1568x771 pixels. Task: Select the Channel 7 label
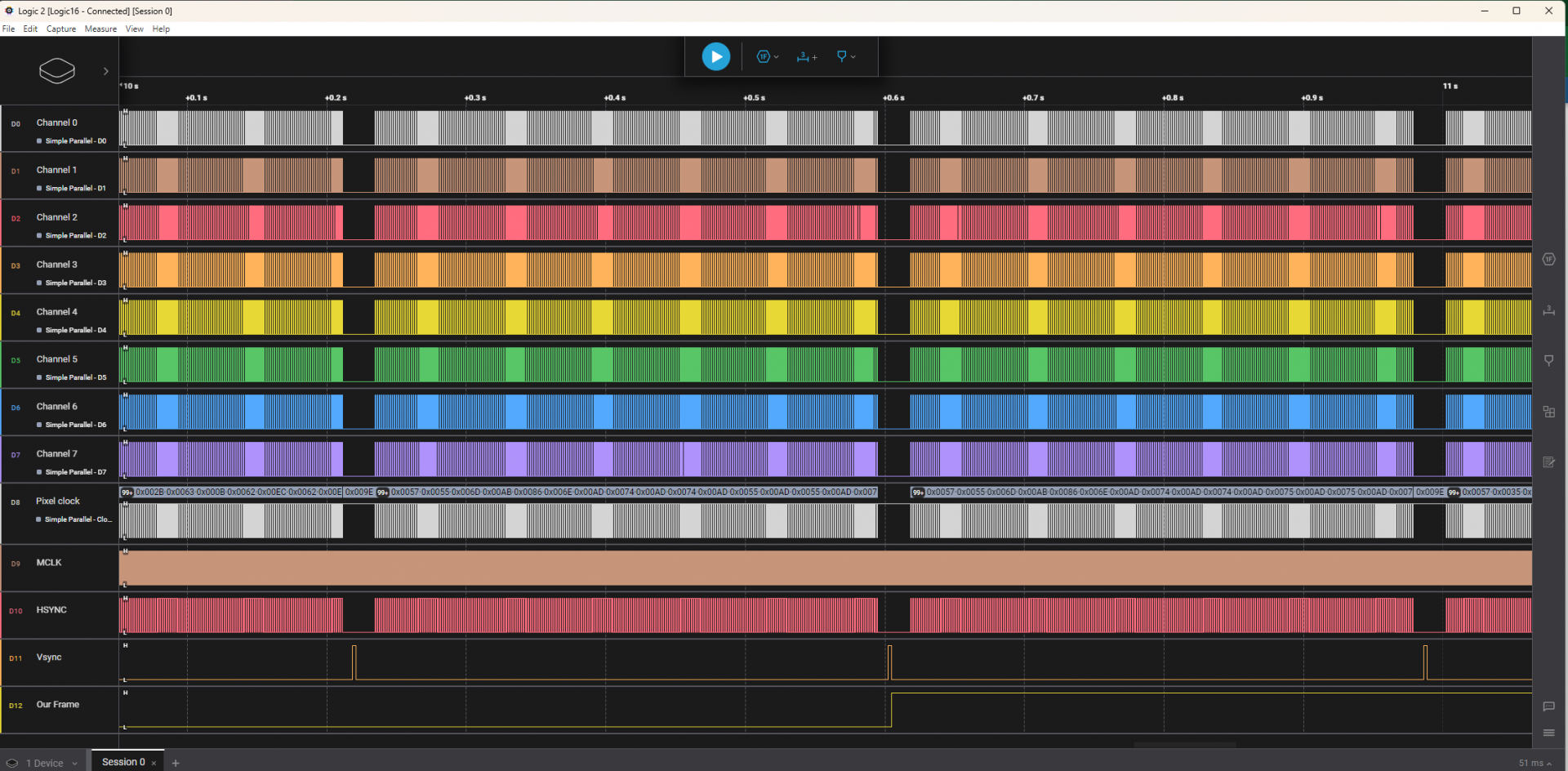click(x=57, y=454)
